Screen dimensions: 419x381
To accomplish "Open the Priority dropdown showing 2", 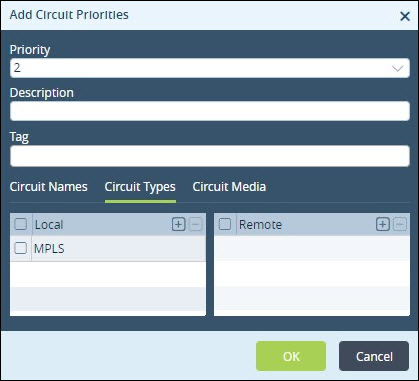I will [x=210, y=68].
